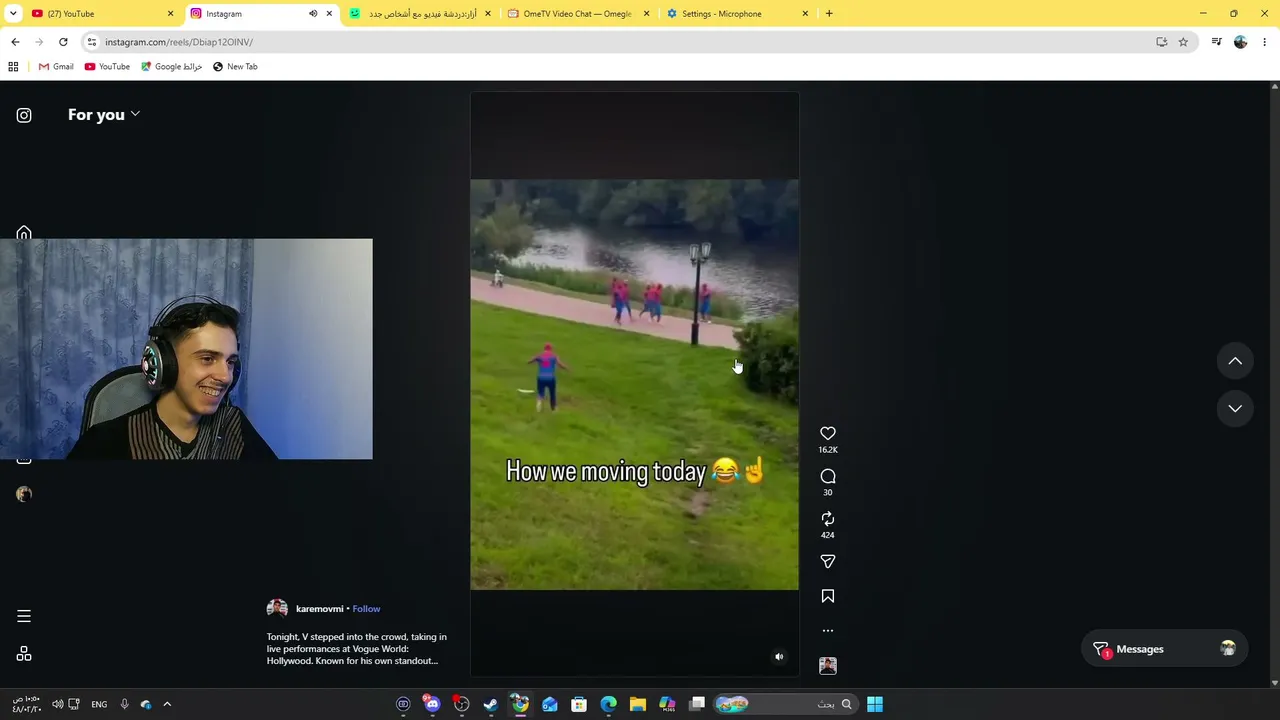The width and height of the screenshot is (1280, 720).
Task: Follow the karemovmi account
Action: pyautogui.click(x=366, y=609)
